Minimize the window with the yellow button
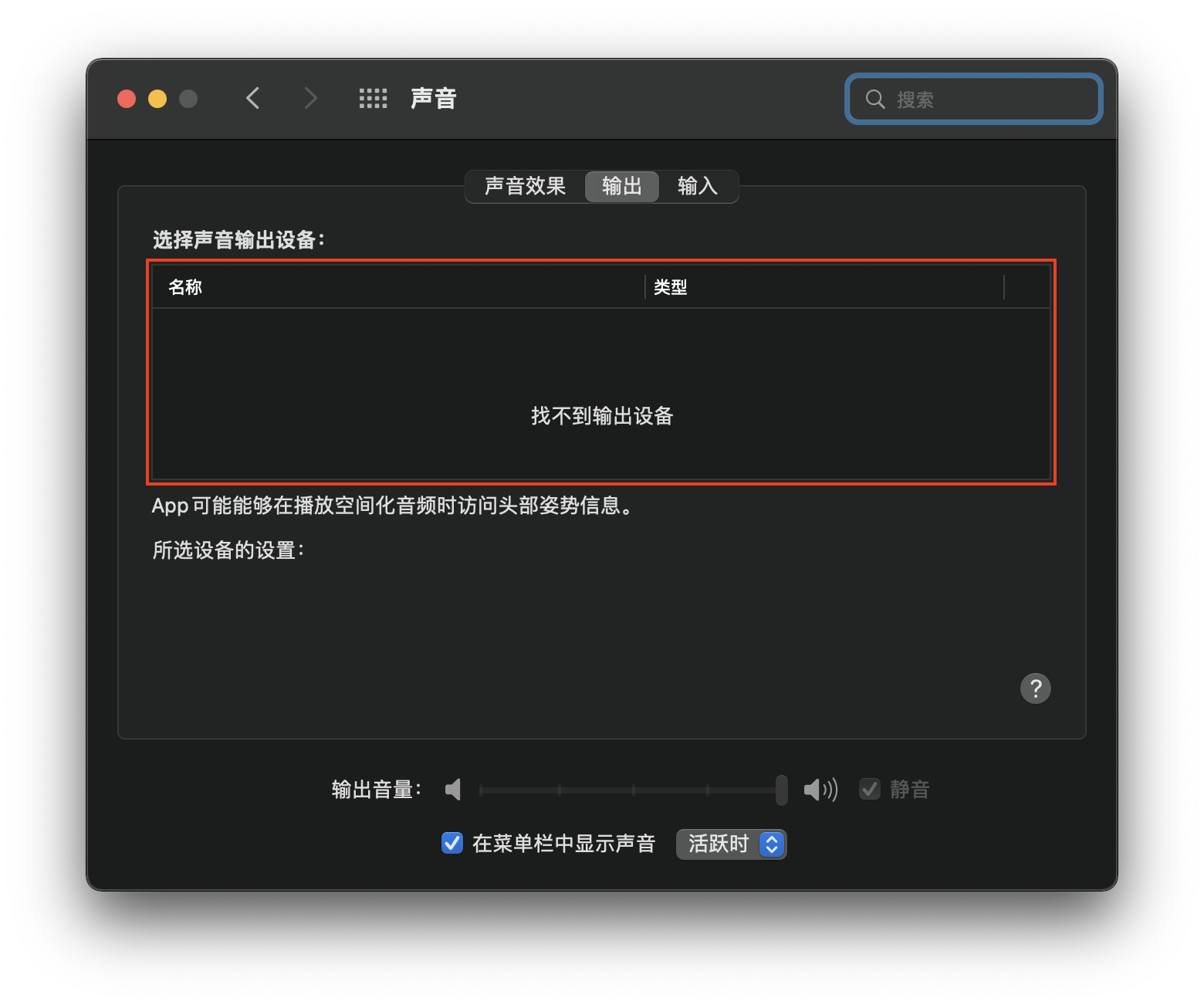Viewport: 1204px width, 1005px height. click(157, 99)
